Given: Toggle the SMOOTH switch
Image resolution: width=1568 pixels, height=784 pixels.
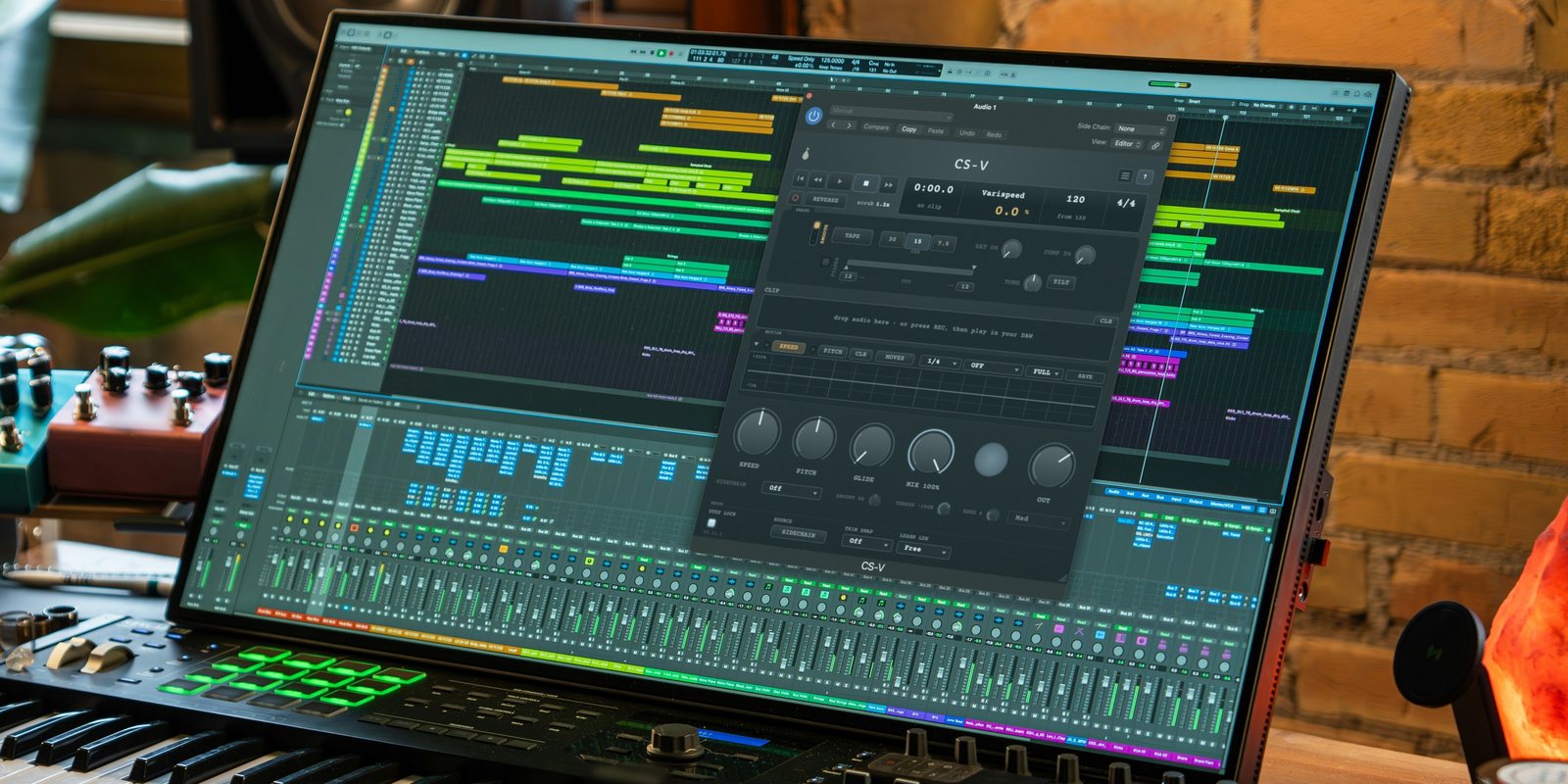Looking at the screenshot, I should pos(815,232).
